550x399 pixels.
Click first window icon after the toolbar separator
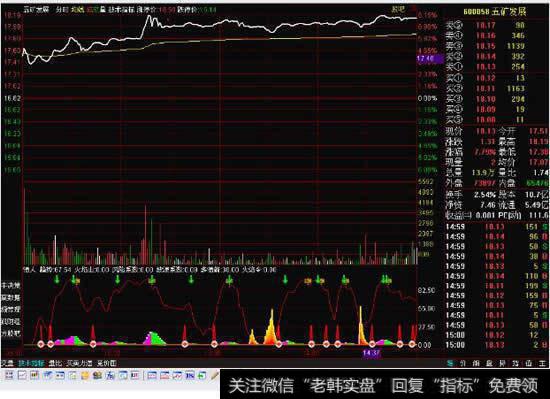point(152,376)
